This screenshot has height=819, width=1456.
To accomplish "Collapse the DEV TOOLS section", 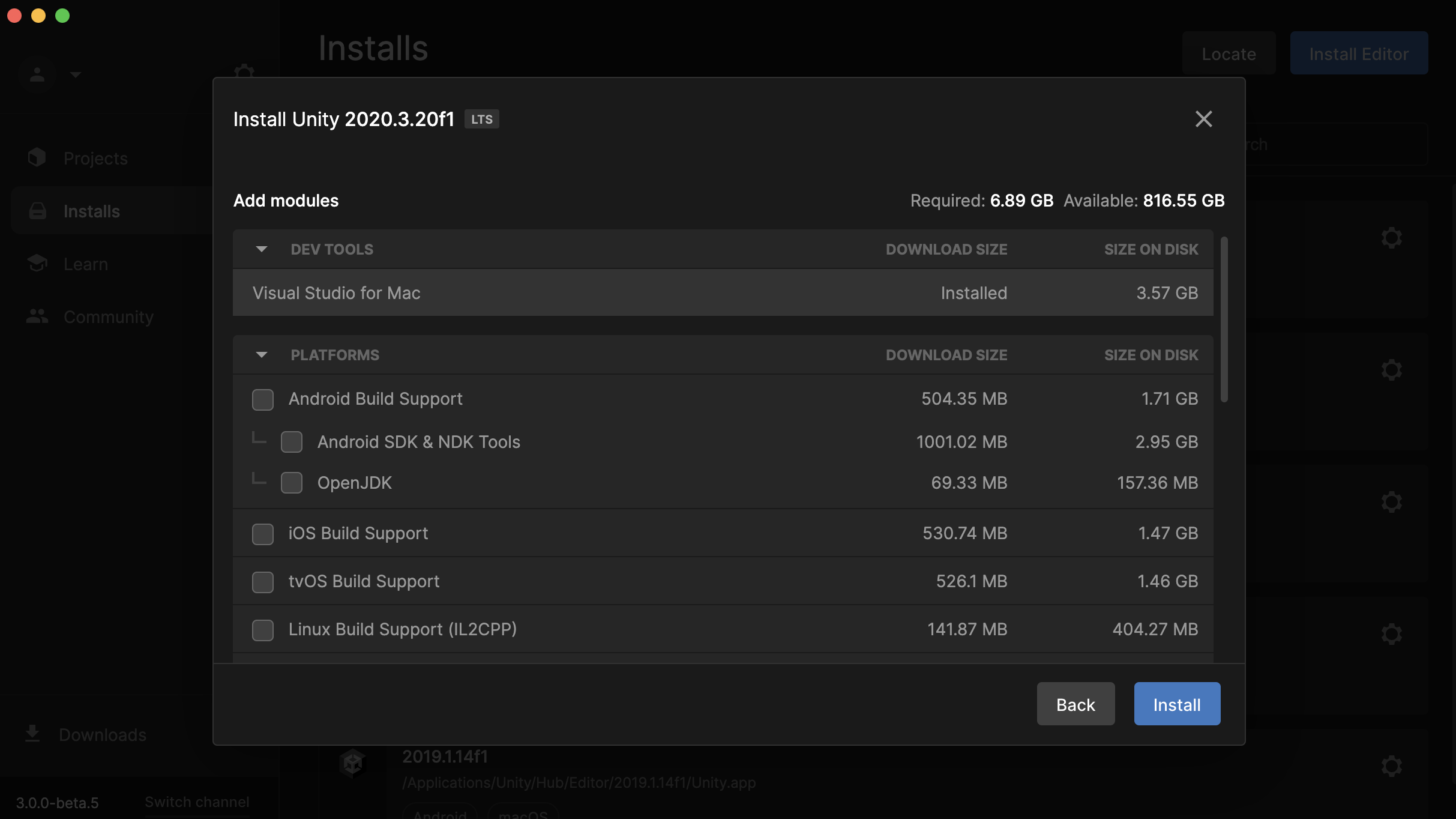I will pyautogui.click(x=262, y=249).
